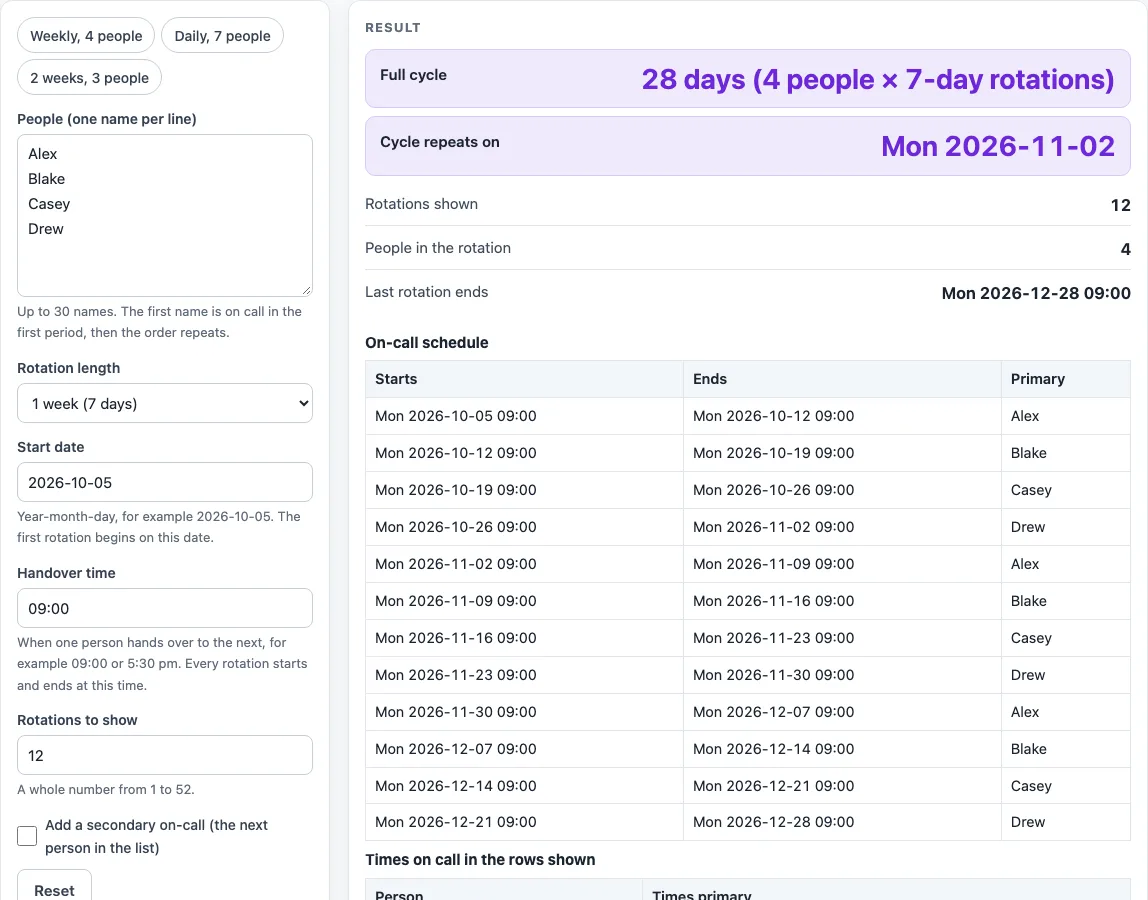Image resolution: width=1148 pixels, height=900 pixels.
Task: Click "Blake" in the 2026-10-12 schedule row
Action: (x=1029, y=453)
